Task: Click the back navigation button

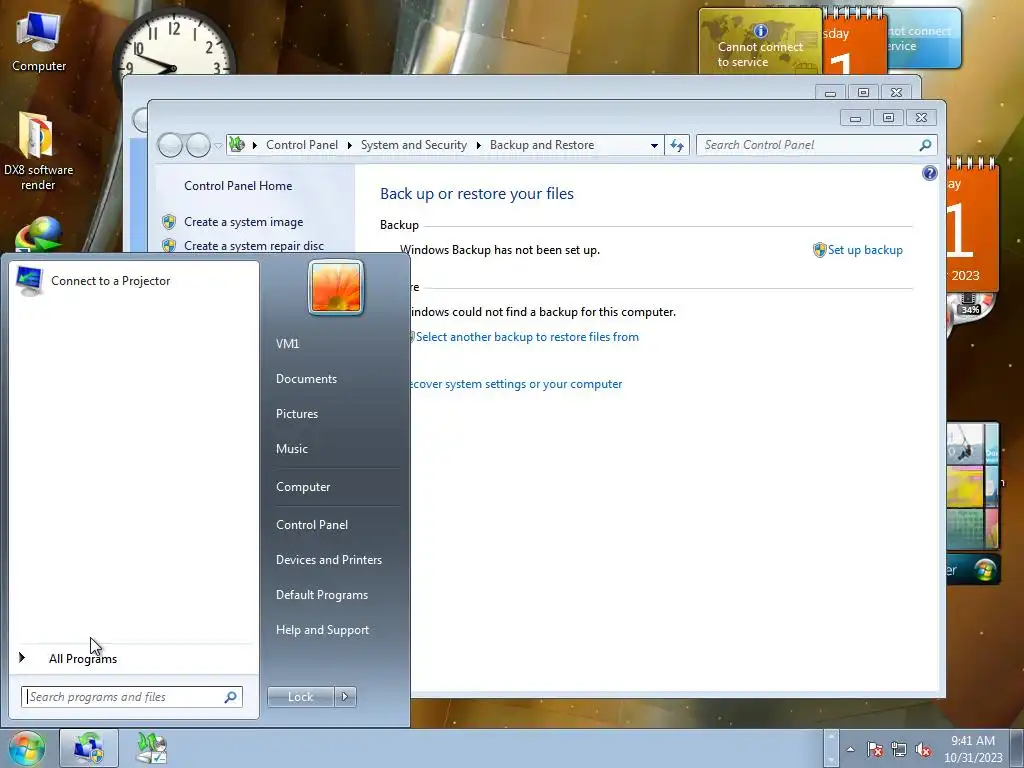Action: coord(170,145)
